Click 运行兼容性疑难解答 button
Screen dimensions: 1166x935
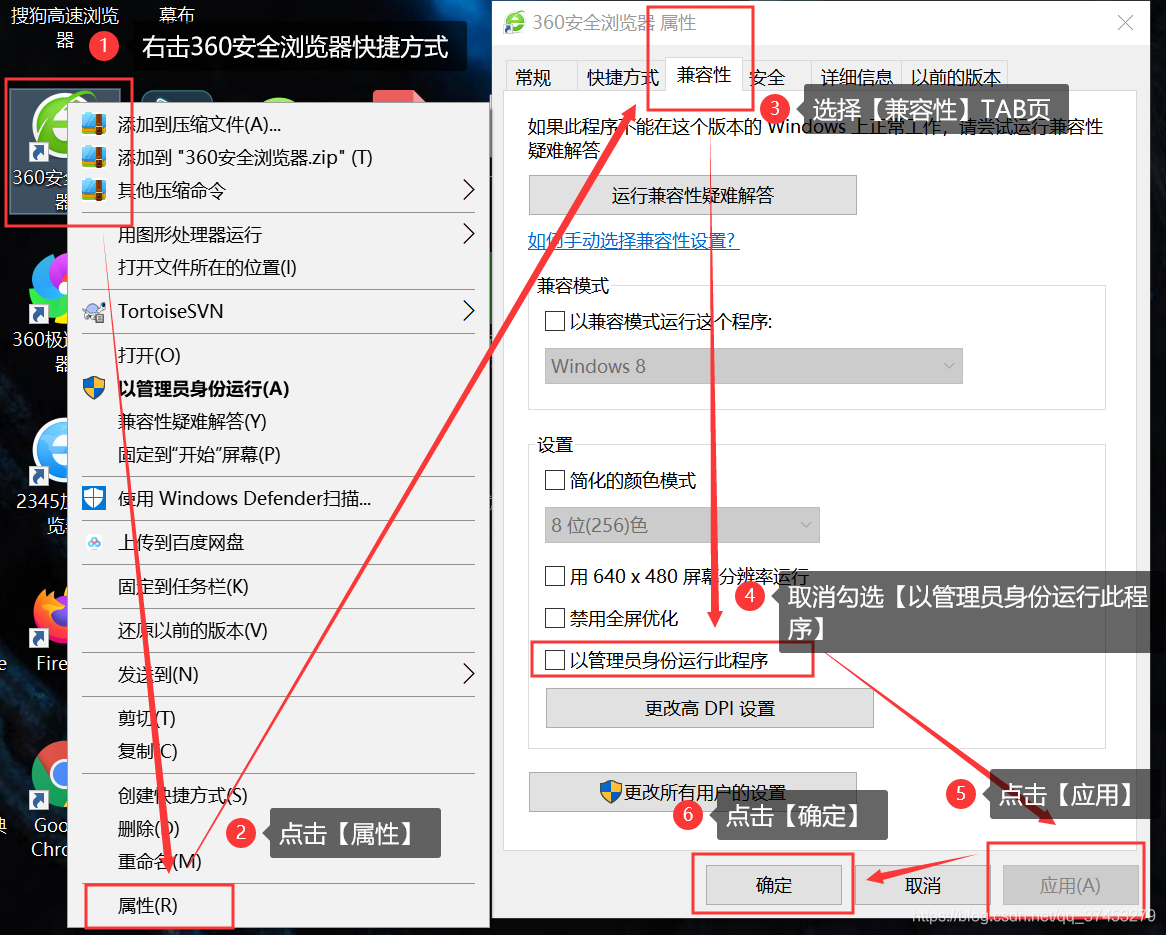coord(692,195)
